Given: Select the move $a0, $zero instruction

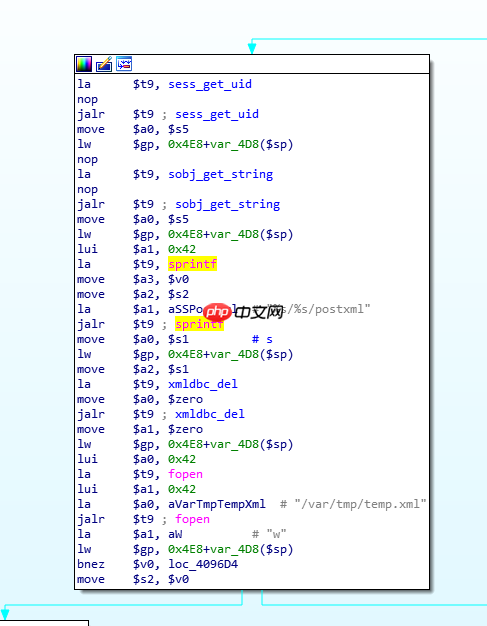Looking at the screenshot, I should pyautogui.click(x=140, y=399).
